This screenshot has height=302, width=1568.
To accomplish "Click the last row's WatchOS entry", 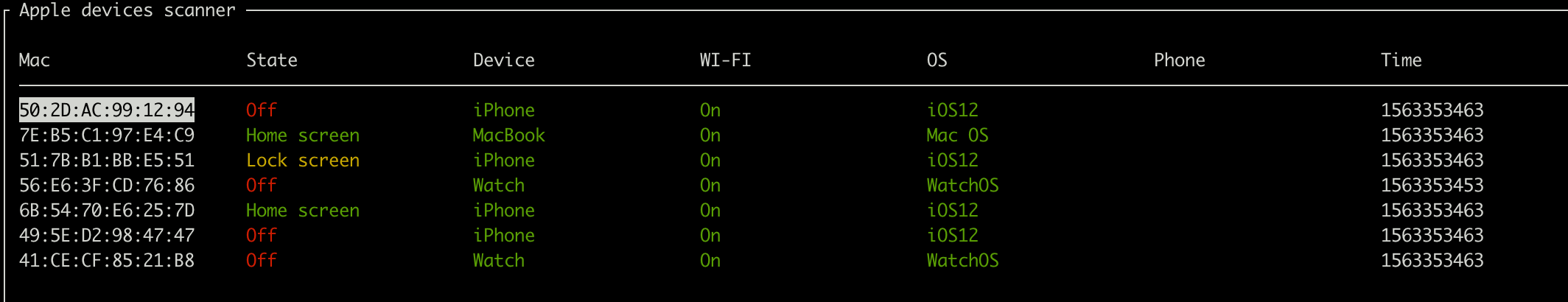I will tap(963, 260).
